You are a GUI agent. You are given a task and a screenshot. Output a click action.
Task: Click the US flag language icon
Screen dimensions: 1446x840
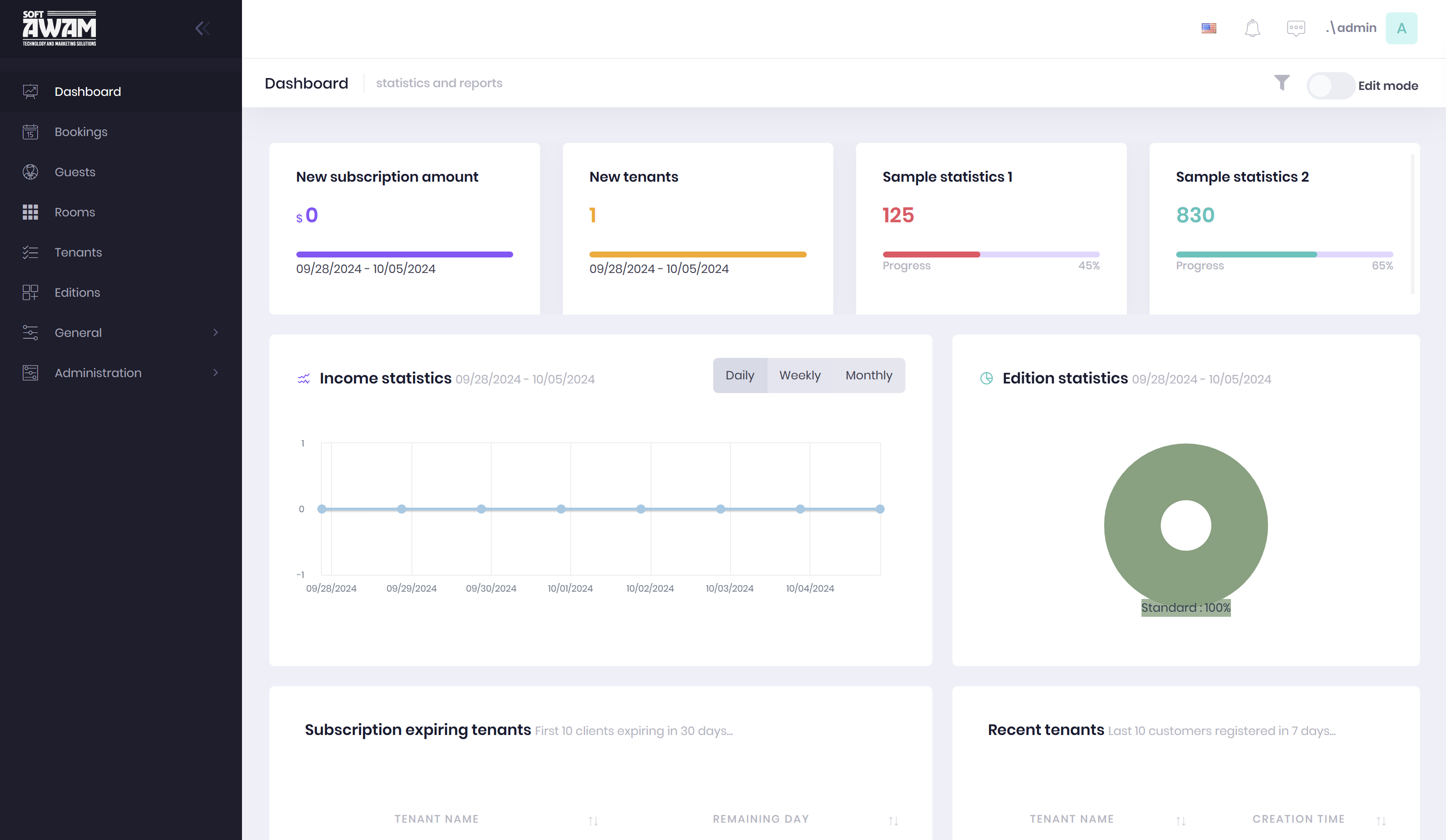click(x=1209, y=28)
